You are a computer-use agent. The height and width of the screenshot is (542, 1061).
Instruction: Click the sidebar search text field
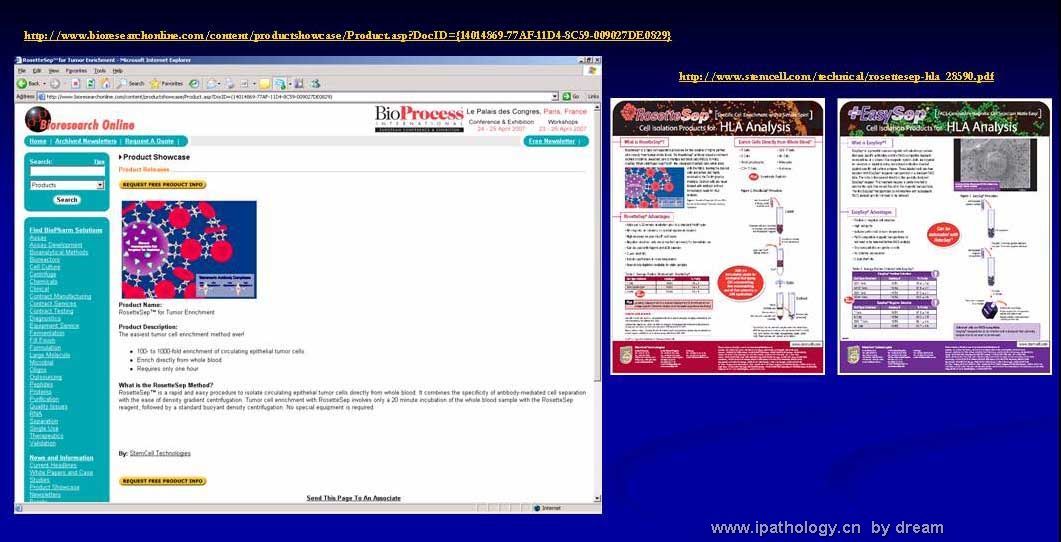coord(67,172)
